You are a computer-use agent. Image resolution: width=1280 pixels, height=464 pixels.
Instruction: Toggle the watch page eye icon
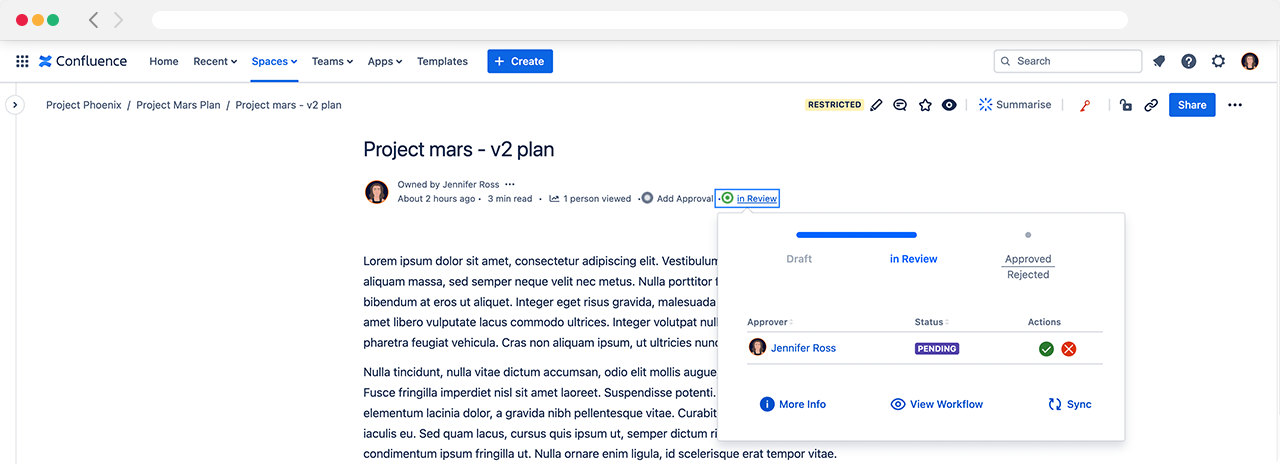[949, 105]
